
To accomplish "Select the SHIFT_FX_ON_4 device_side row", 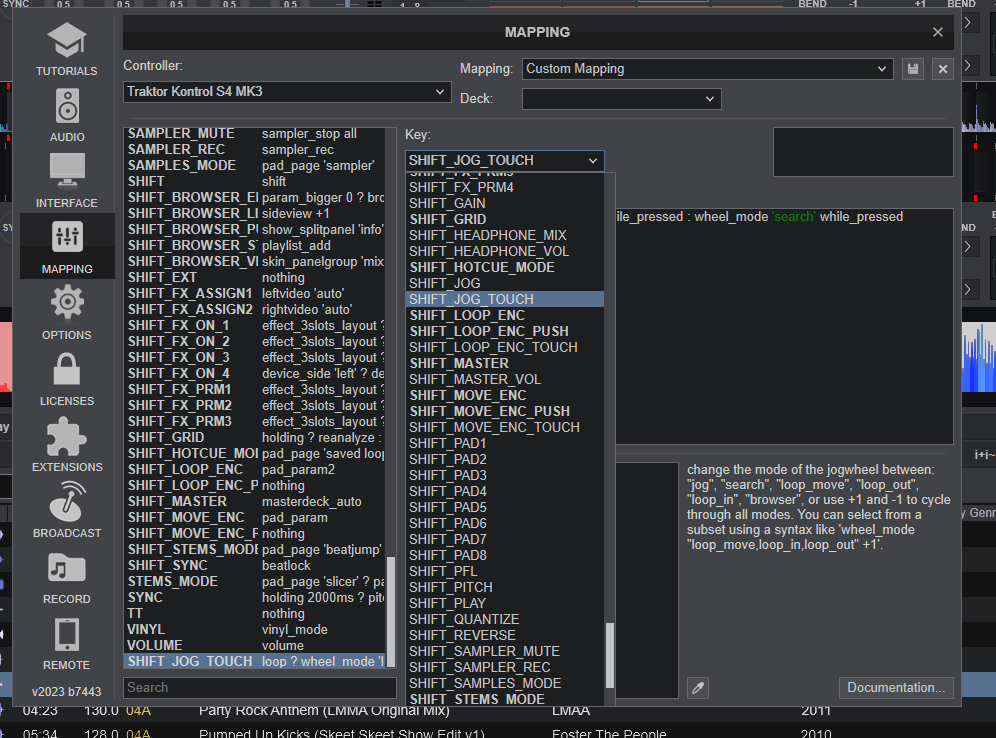I will point(255,373).
